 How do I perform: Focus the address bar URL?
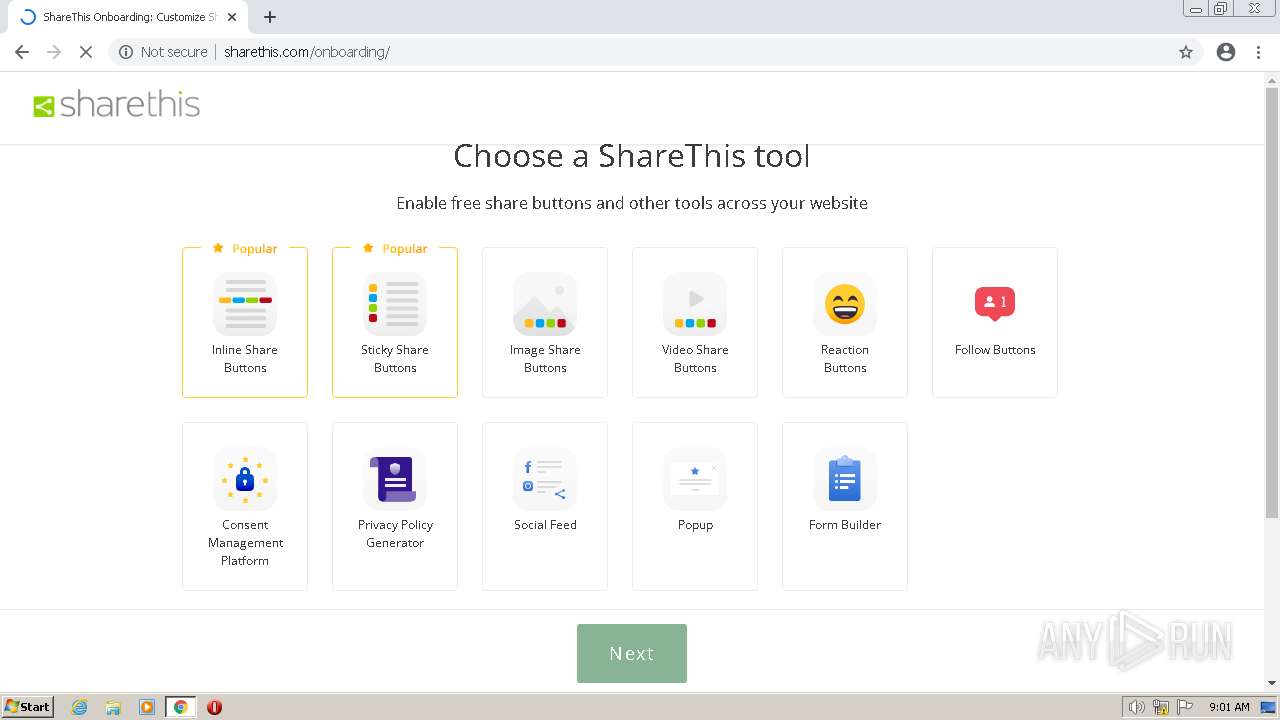point(306,52)
